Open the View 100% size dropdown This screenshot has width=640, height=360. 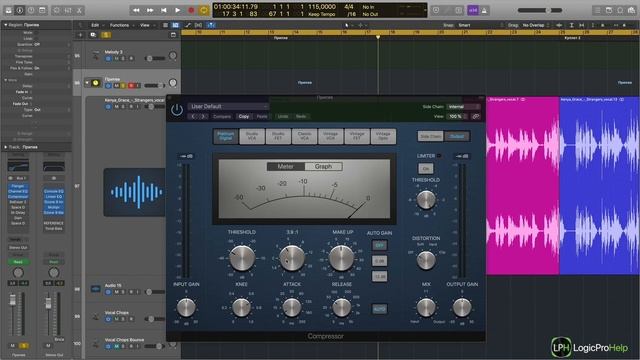coord(457,116)
